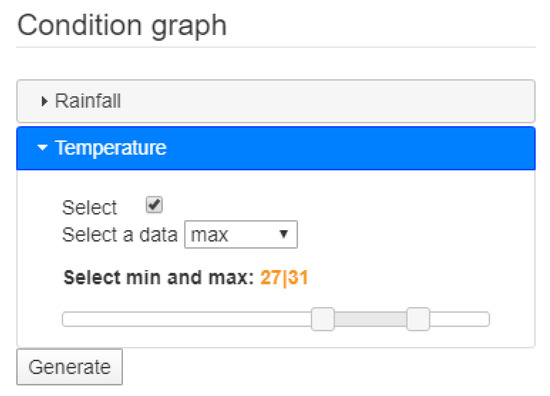Uncheck the Select checkbox
The image size is (550, 396).
point(154,205)
